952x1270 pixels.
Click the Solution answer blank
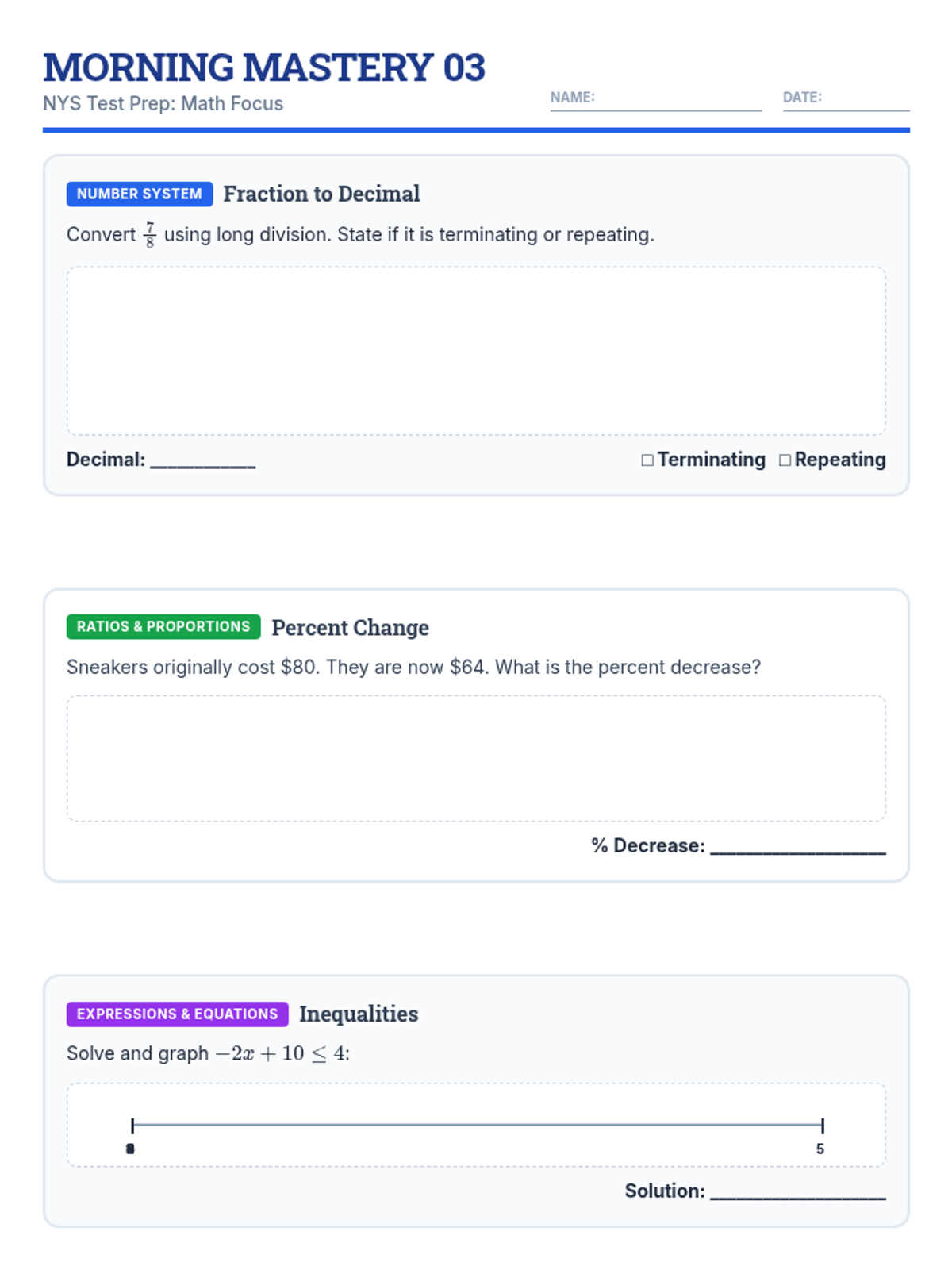pyautogui.click(x=797, y=1191)
